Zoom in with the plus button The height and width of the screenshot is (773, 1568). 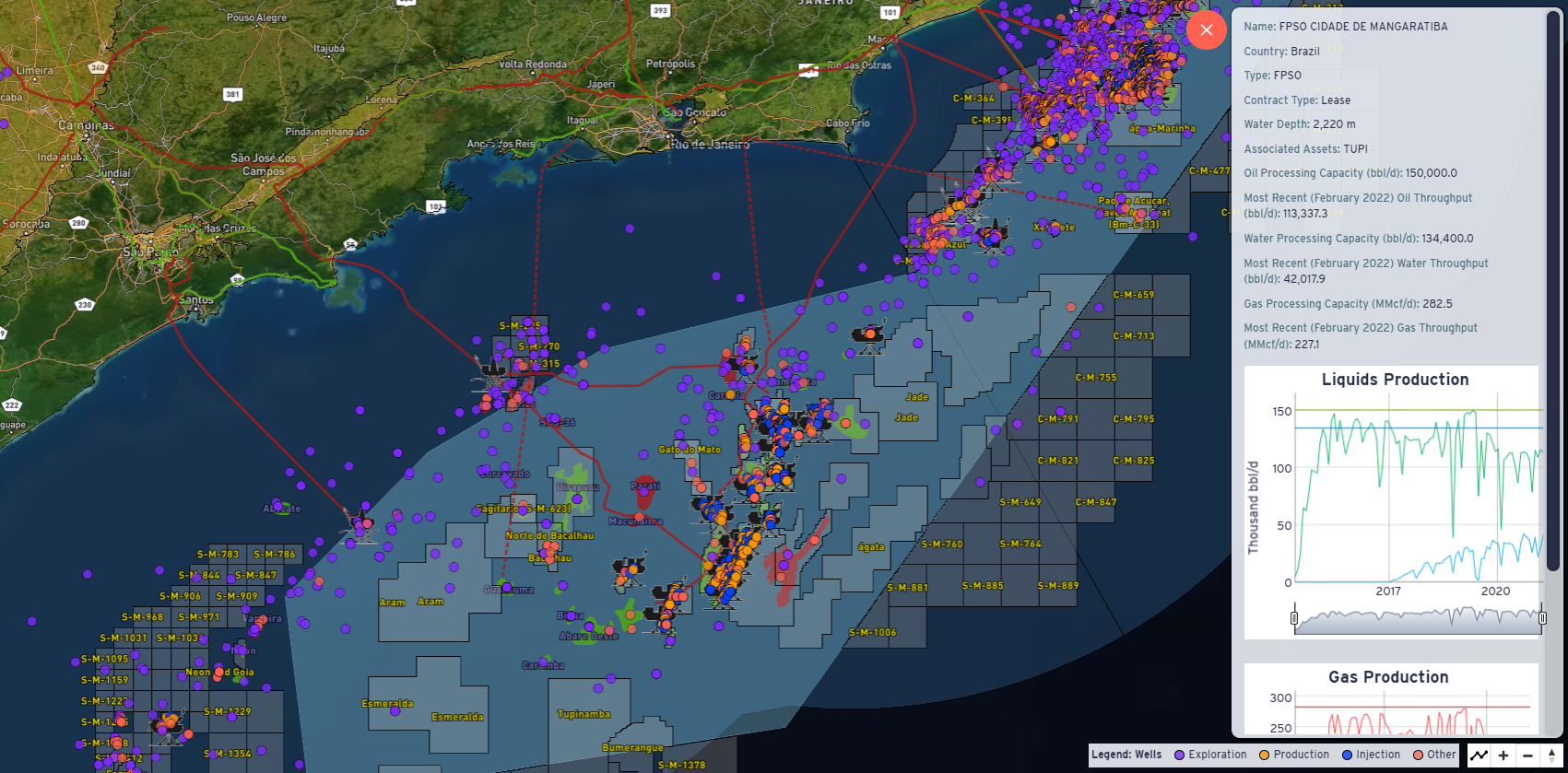click(x=1503, y=755)
